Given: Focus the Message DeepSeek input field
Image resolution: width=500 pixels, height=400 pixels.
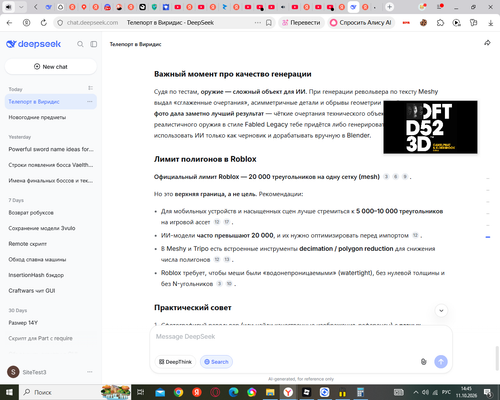Looking at the screenshot, I should (301, 337).
